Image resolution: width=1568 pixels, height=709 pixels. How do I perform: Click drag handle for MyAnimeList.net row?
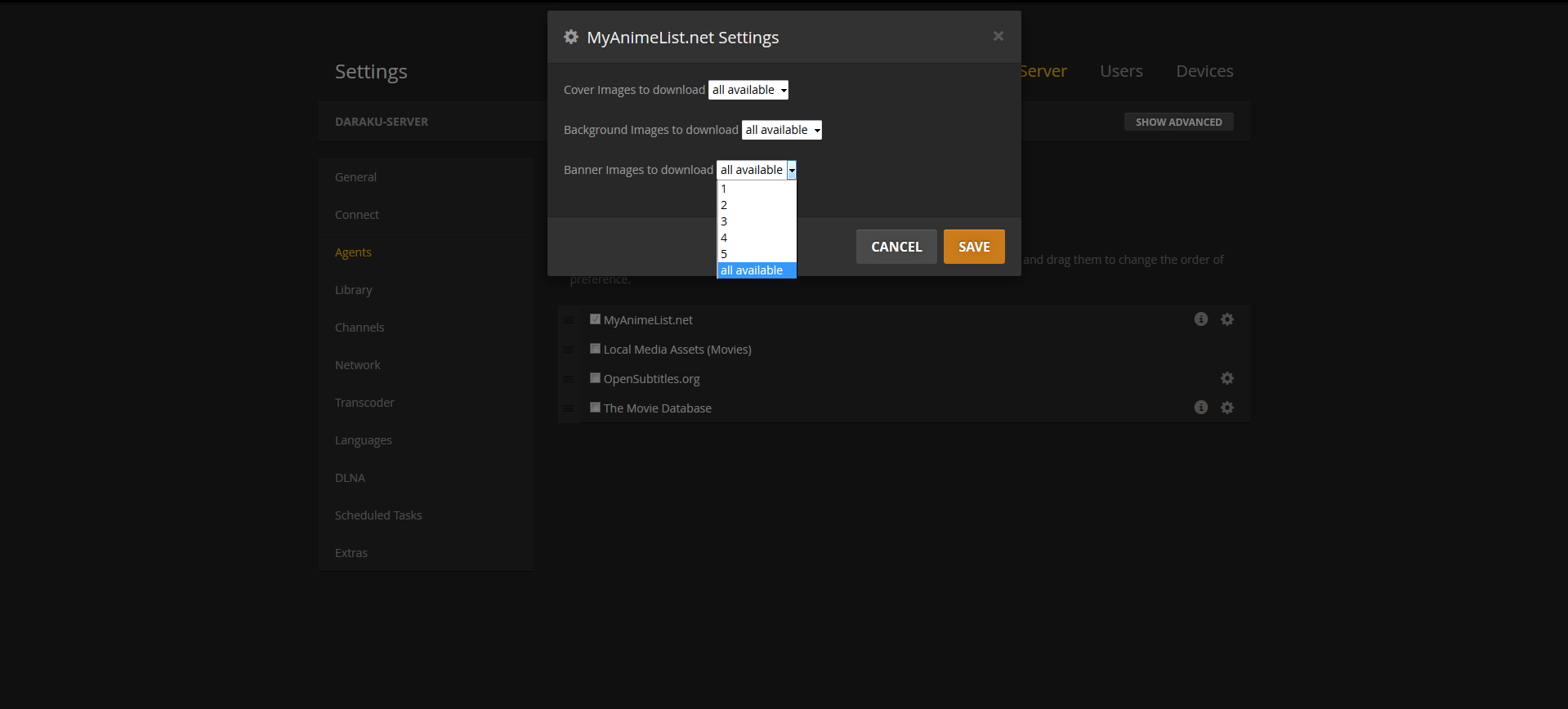tap(568, 320)
